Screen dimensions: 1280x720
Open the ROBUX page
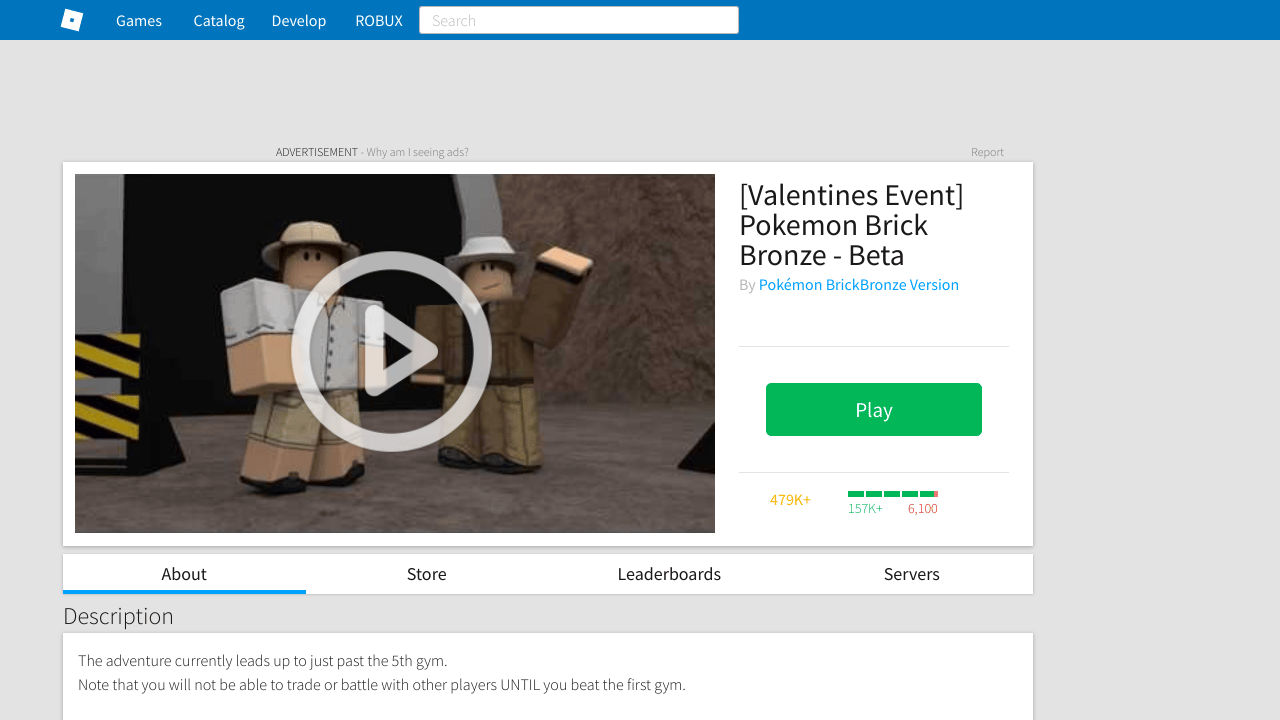(x=379, y=20)
